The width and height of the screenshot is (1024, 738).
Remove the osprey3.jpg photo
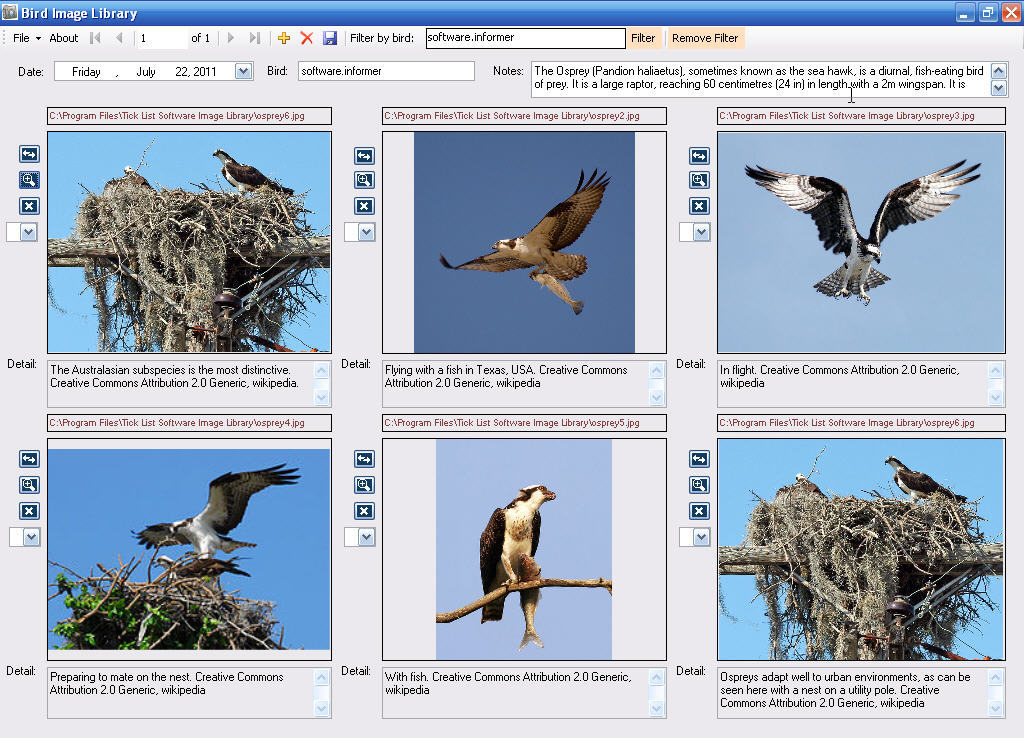pyautogui.click(x=699, y=206)
